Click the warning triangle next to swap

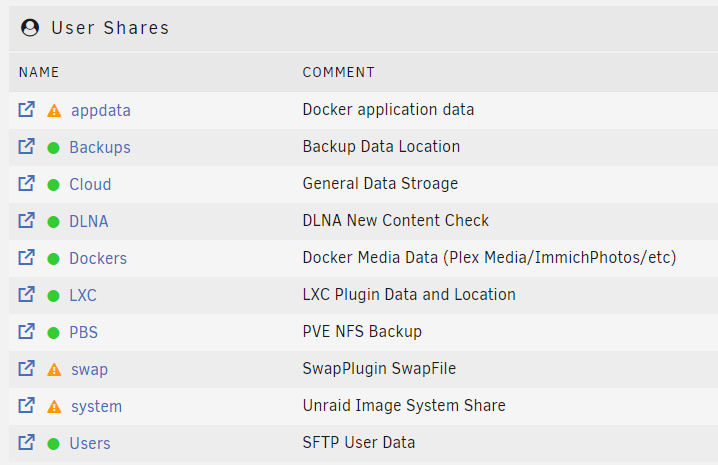coord(54,370)
